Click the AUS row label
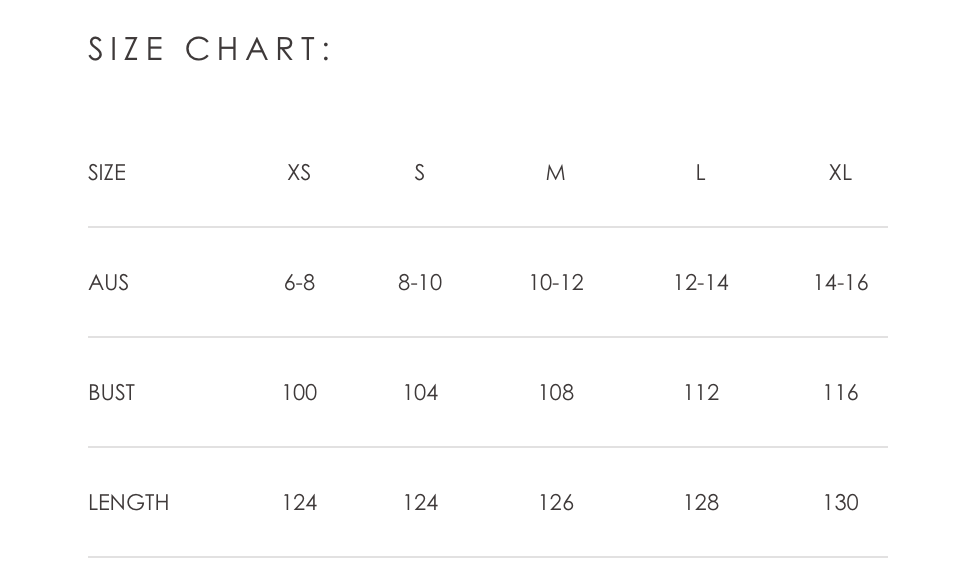Image resolution: width=972 pixels, height=586 pixels. [x=108, y=283]
